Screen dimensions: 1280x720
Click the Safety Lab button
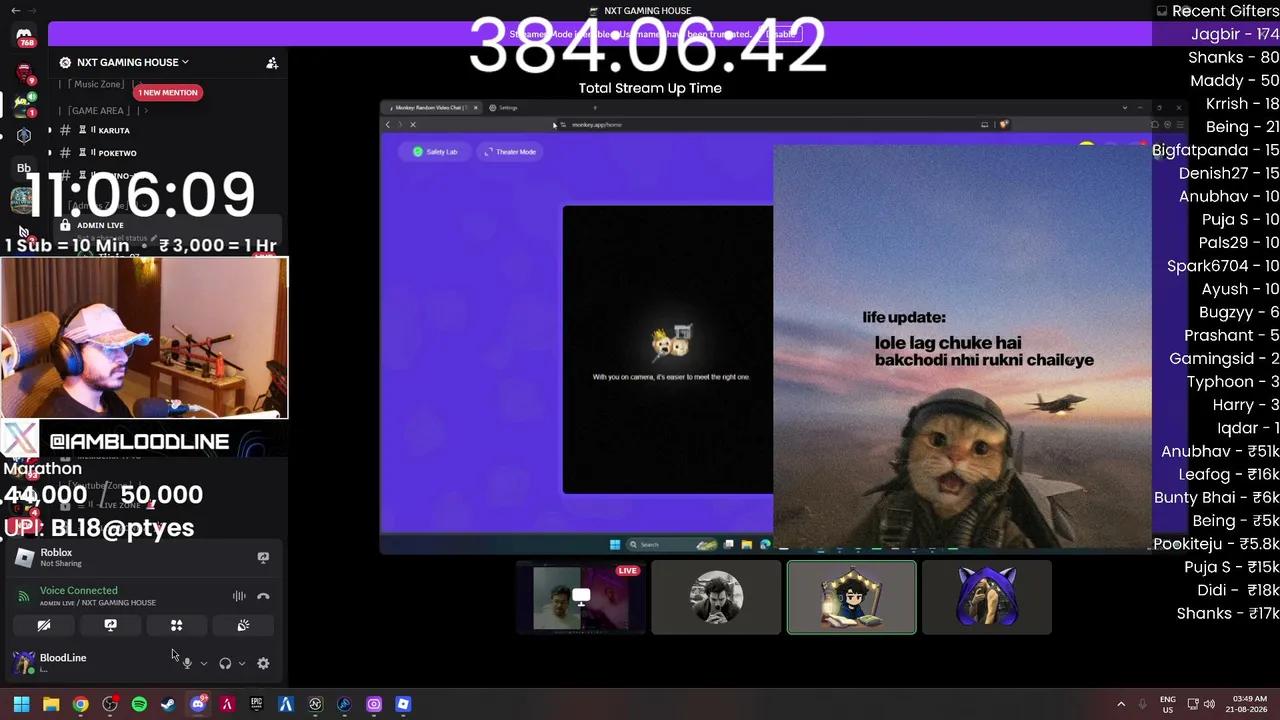pos(436,152)
